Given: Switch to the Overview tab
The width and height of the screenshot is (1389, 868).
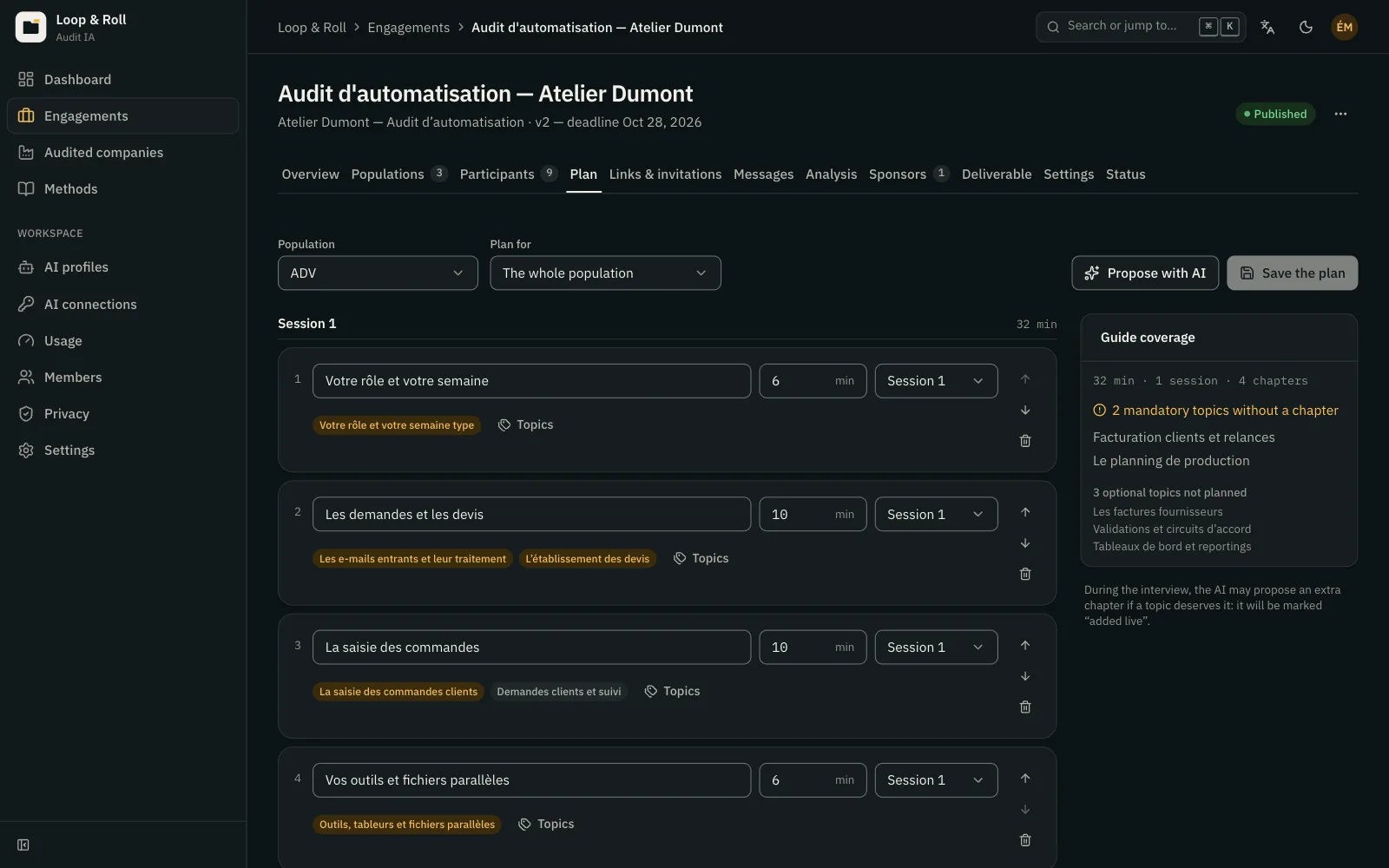Looking at the screenshot, I should click(x=310, y=174).
